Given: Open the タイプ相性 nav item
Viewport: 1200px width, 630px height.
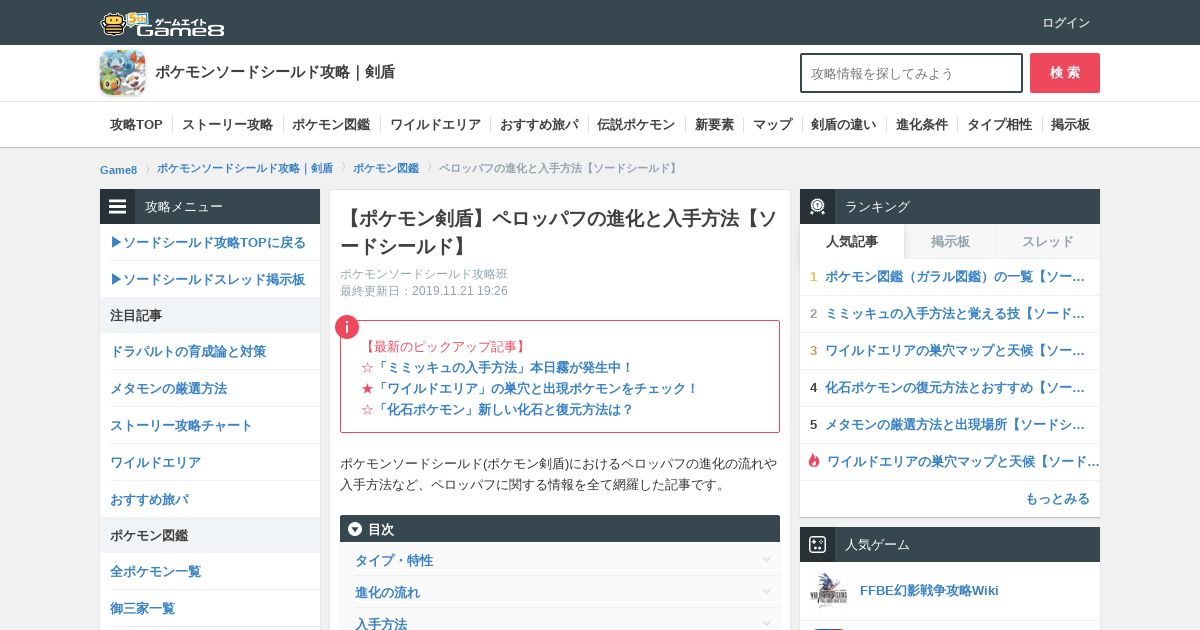Looking at the screenshot, I should point(999,125).
